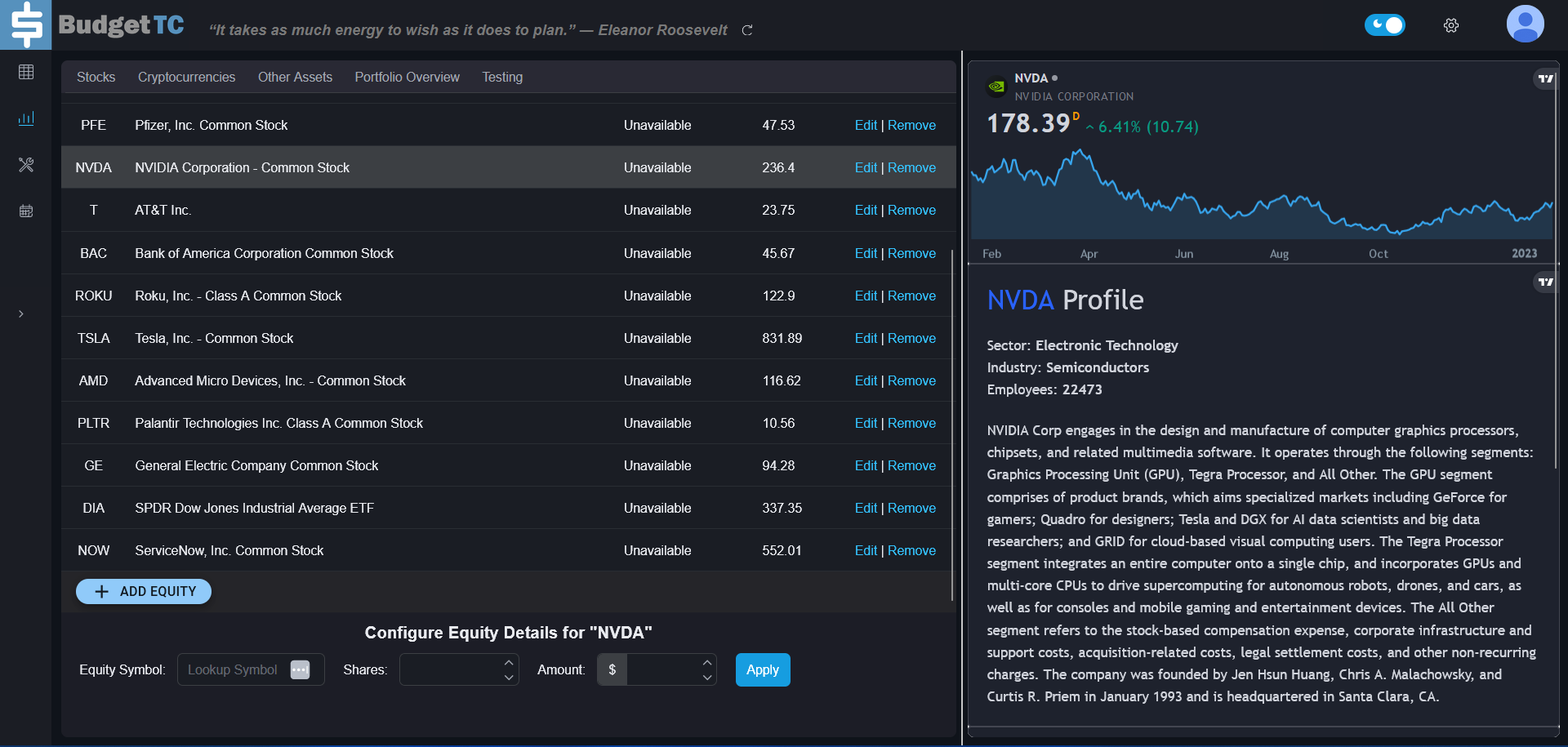Refresh the quote with the reload icon
The width and height of the screenshot is (1568, 747).
pyautogui.click(x=746, y=30)
